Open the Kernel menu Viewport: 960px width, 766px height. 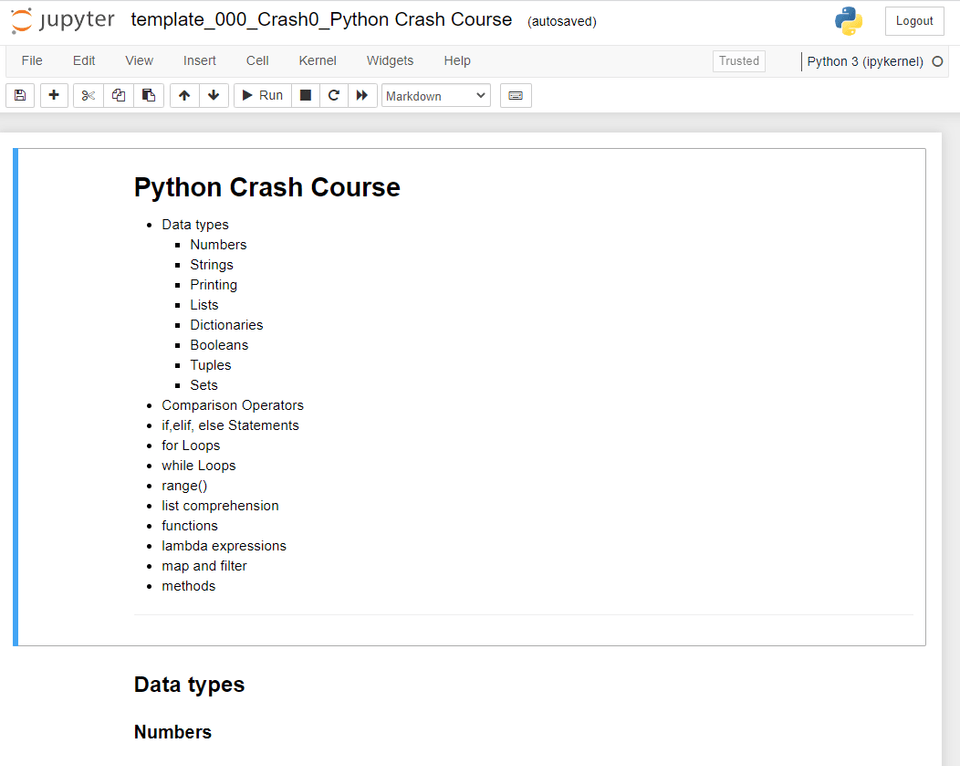[317, 61]
